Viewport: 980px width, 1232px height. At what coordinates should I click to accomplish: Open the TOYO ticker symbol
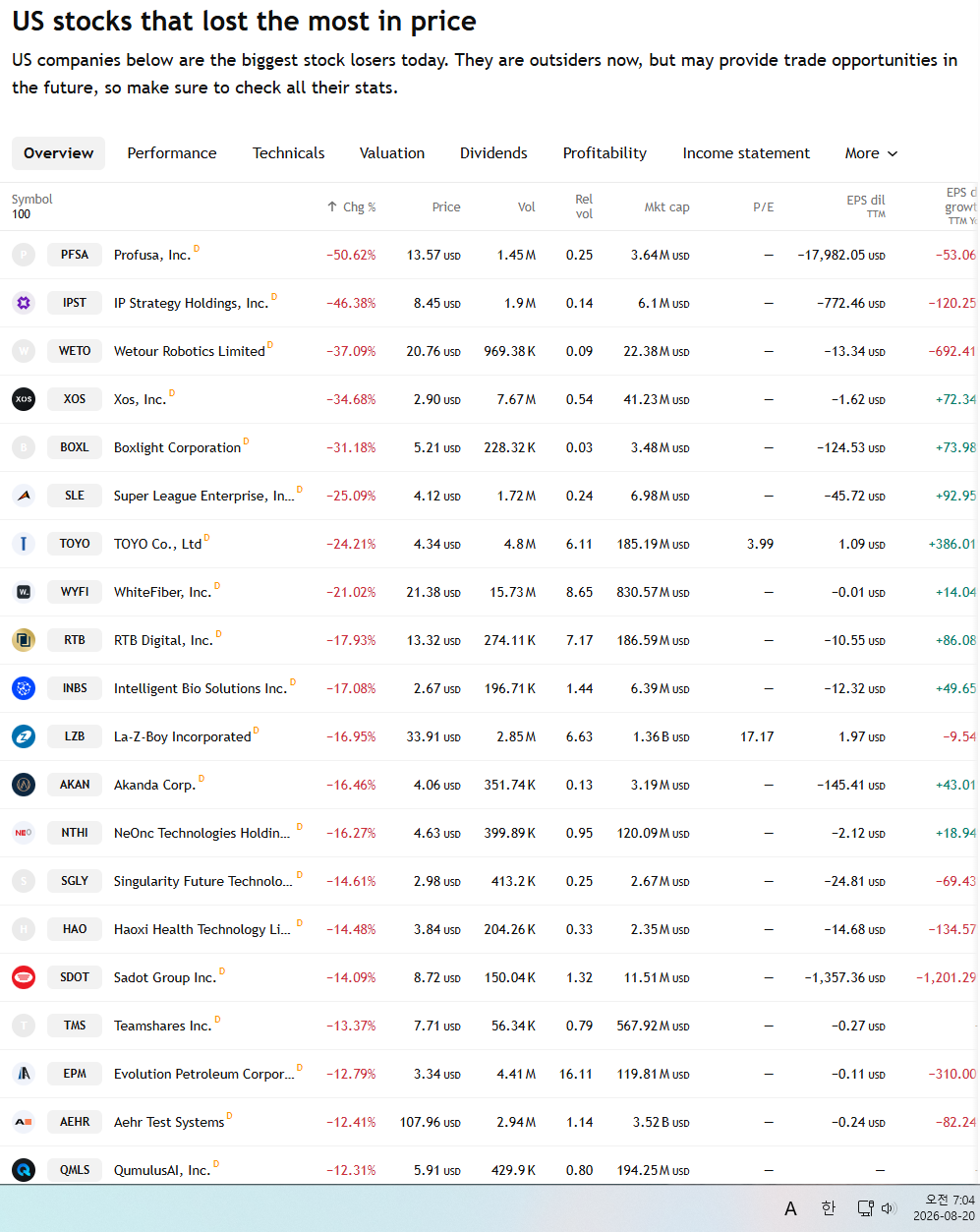(x=75, y=544)
